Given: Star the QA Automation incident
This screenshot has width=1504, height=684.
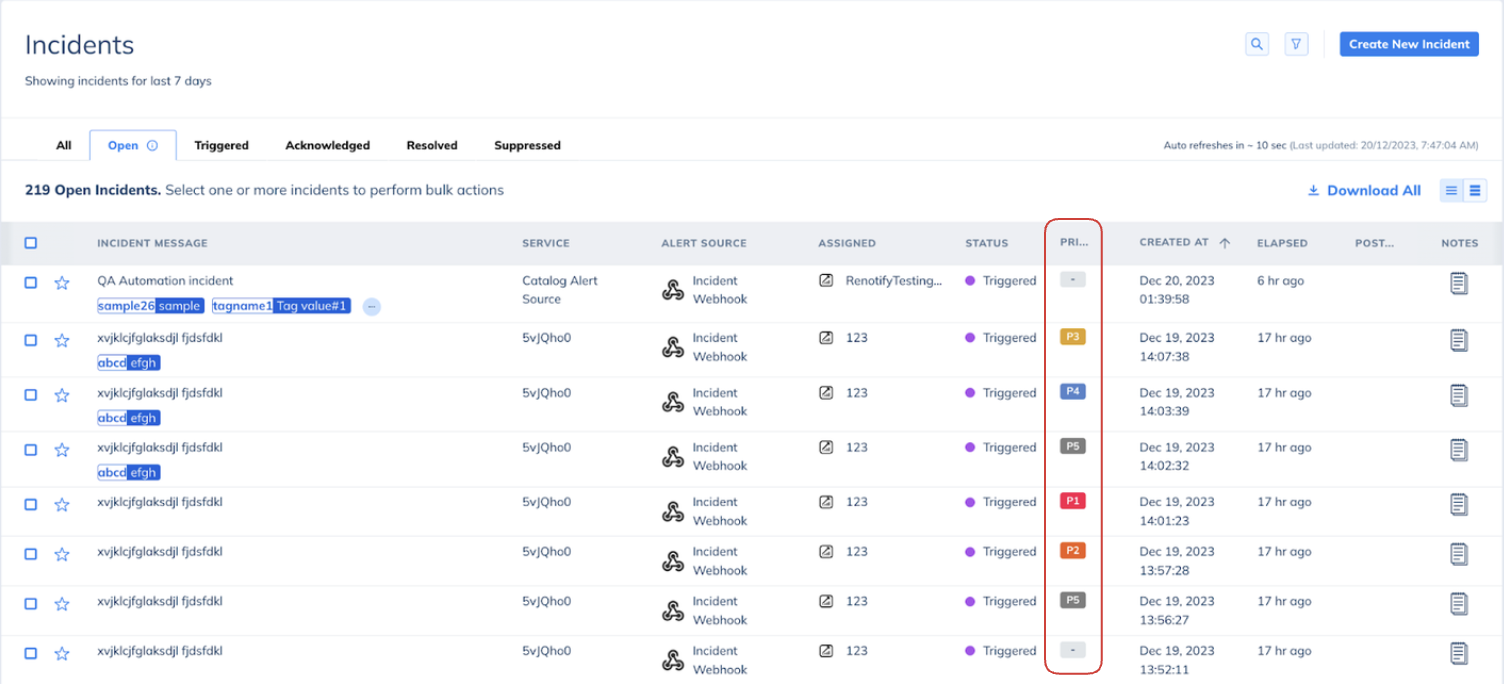Looking at the screenshot, I should (62, 284).
